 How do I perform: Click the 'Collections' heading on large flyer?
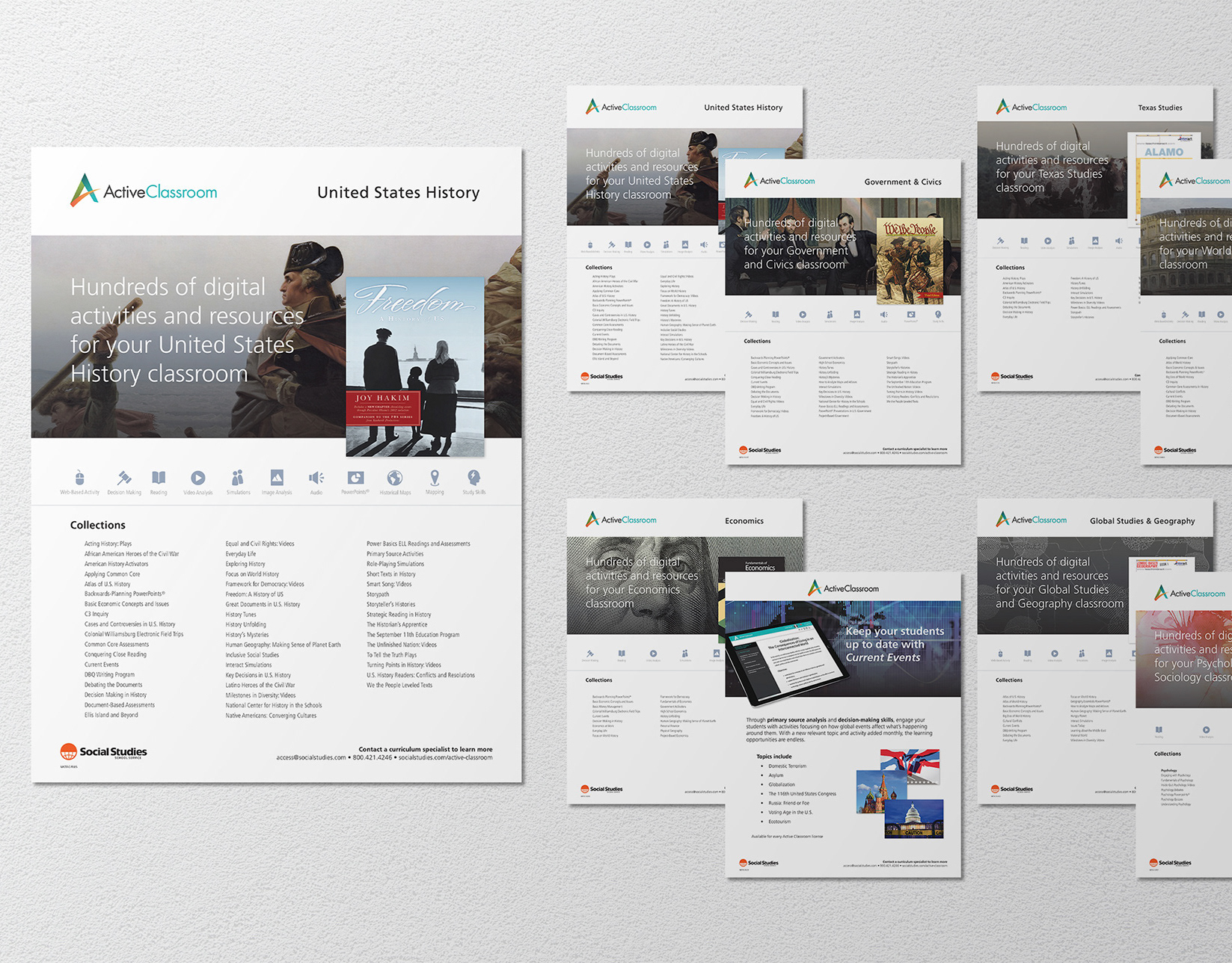tap(98, 525)
